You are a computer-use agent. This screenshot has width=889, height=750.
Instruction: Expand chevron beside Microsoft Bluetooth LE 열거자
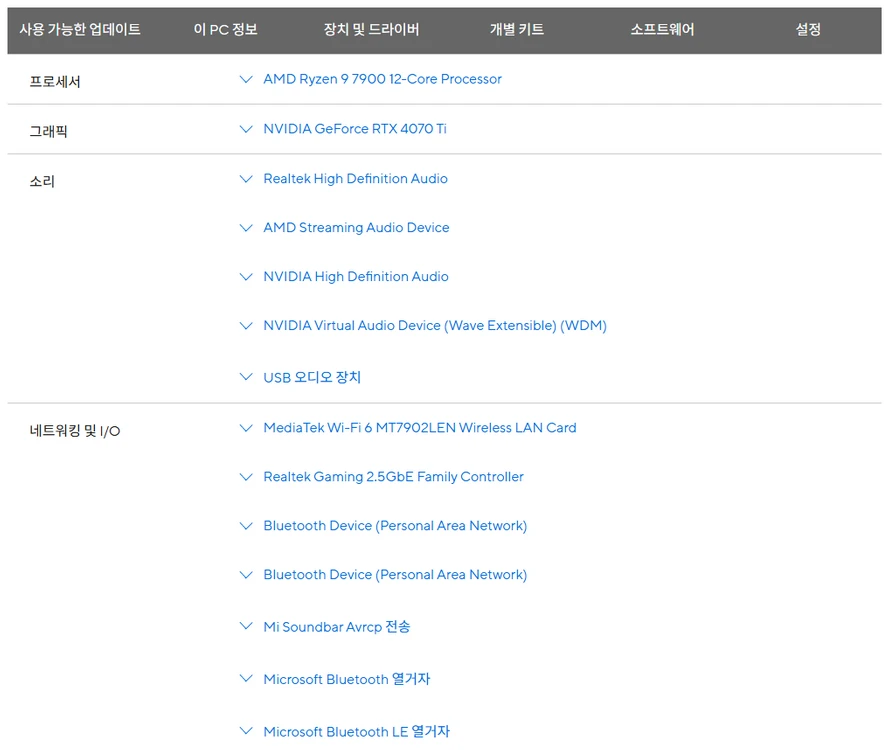click(246, 731)
